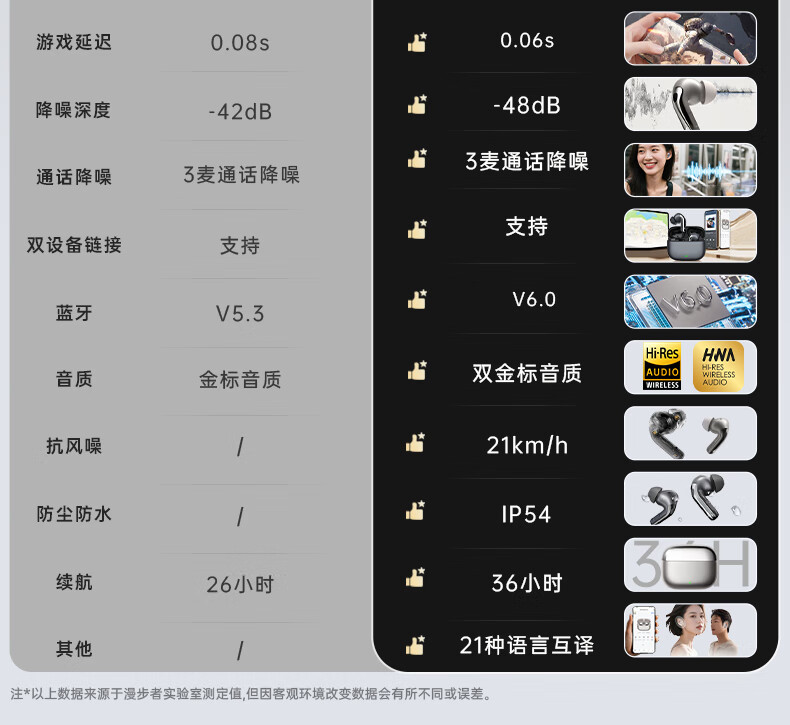Viewport: 790px width, 725px height.
Task: Click the thumbs-up icon beside 21km/h
Action: click(416, 443)
